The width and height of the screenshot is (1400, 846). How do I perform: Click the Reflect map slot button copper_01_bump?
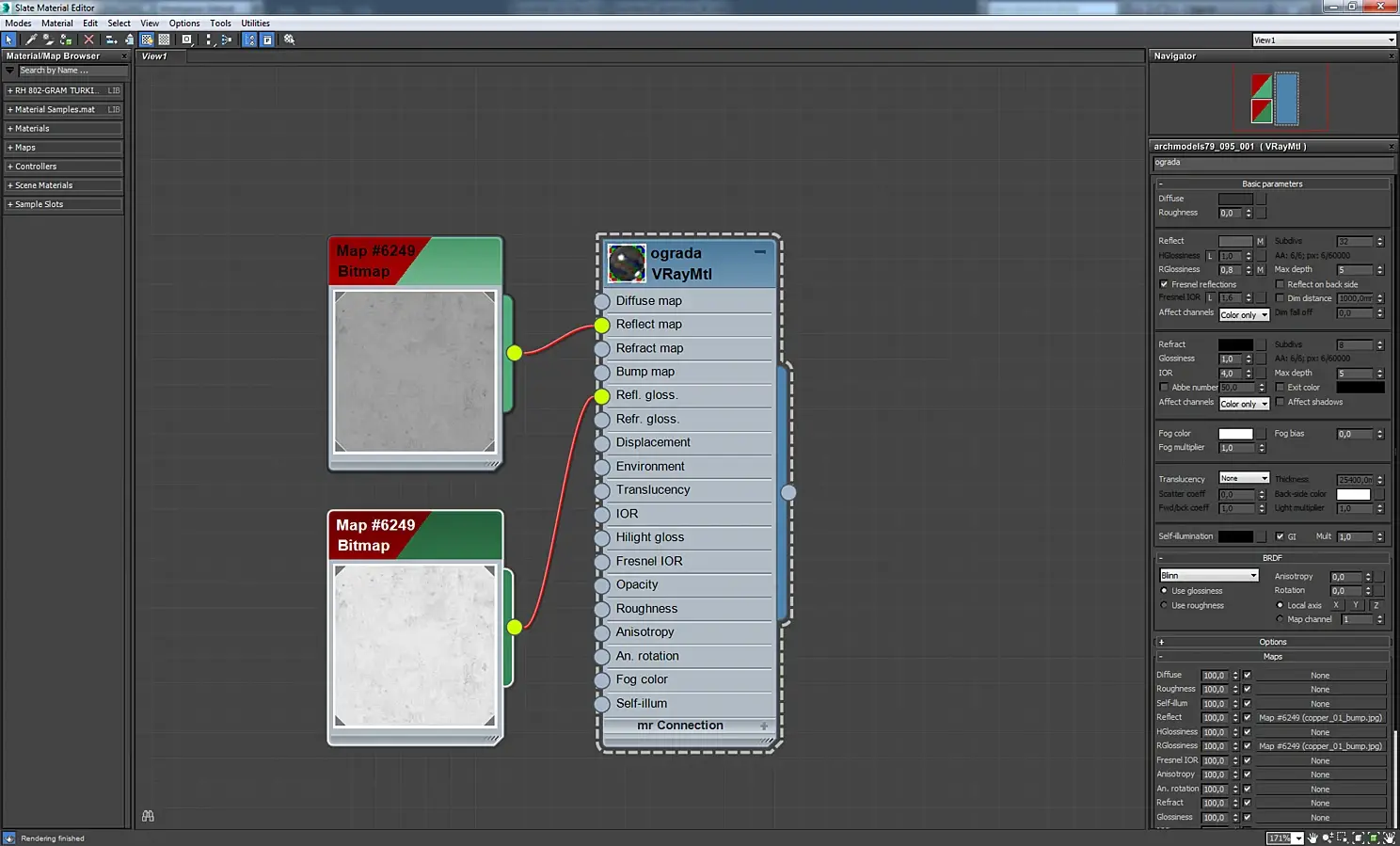1320,718
